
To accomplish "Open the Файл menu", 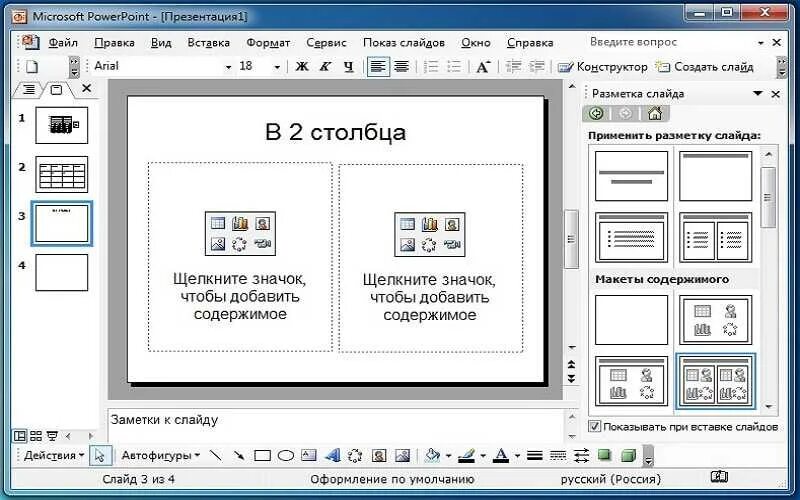I will pos(63,43).
